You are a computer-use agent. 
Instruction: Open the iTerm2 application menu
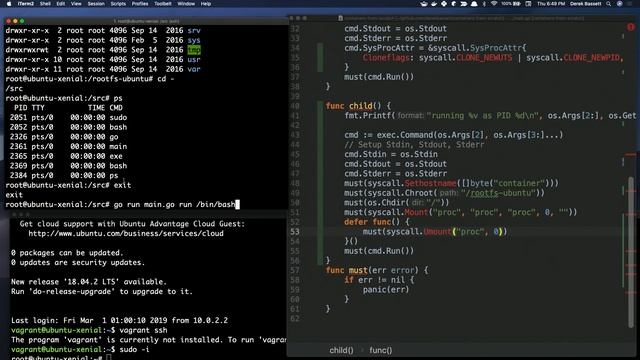point(26,4)
